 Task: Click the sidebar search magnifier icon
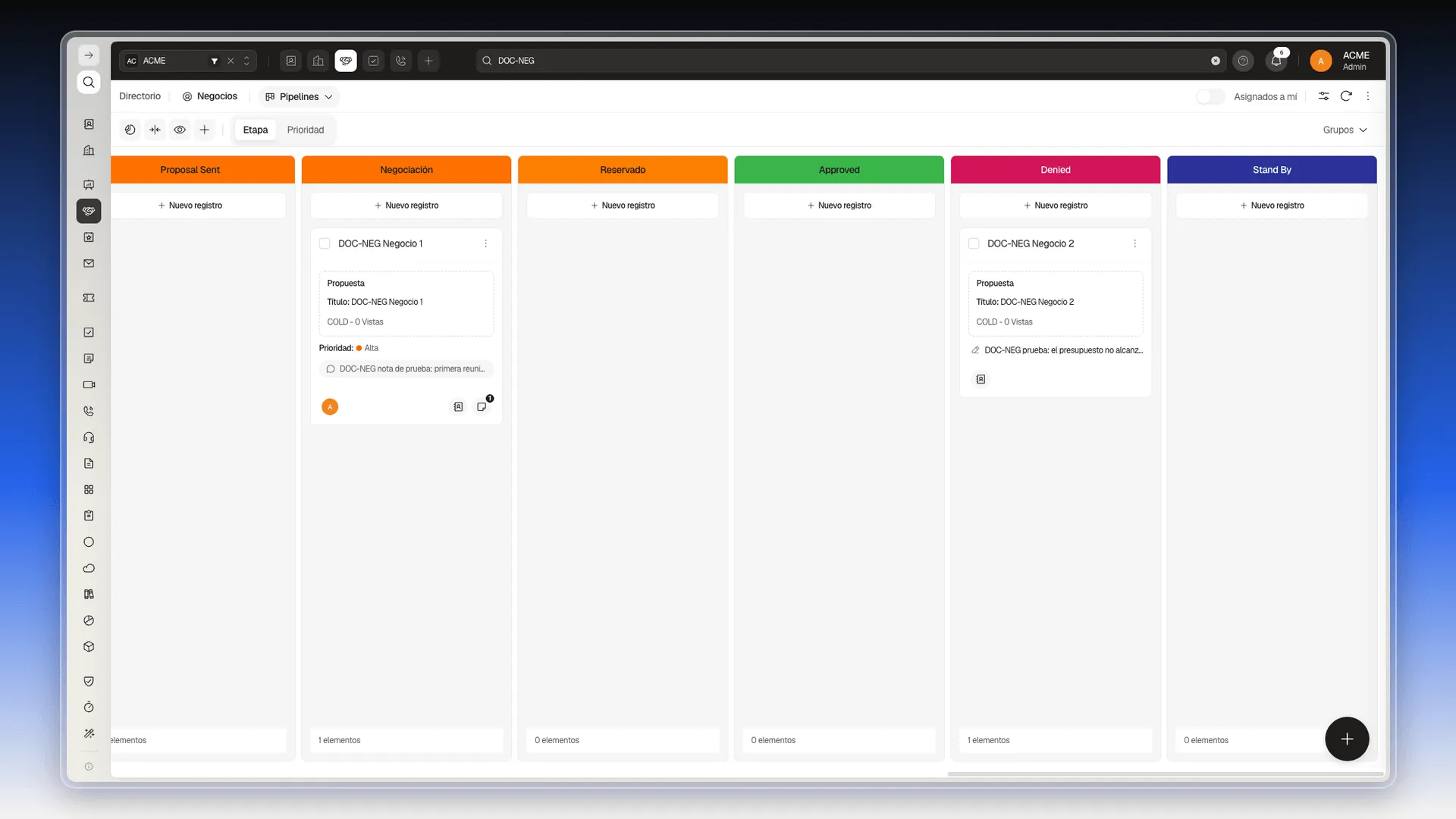(89, 82)
